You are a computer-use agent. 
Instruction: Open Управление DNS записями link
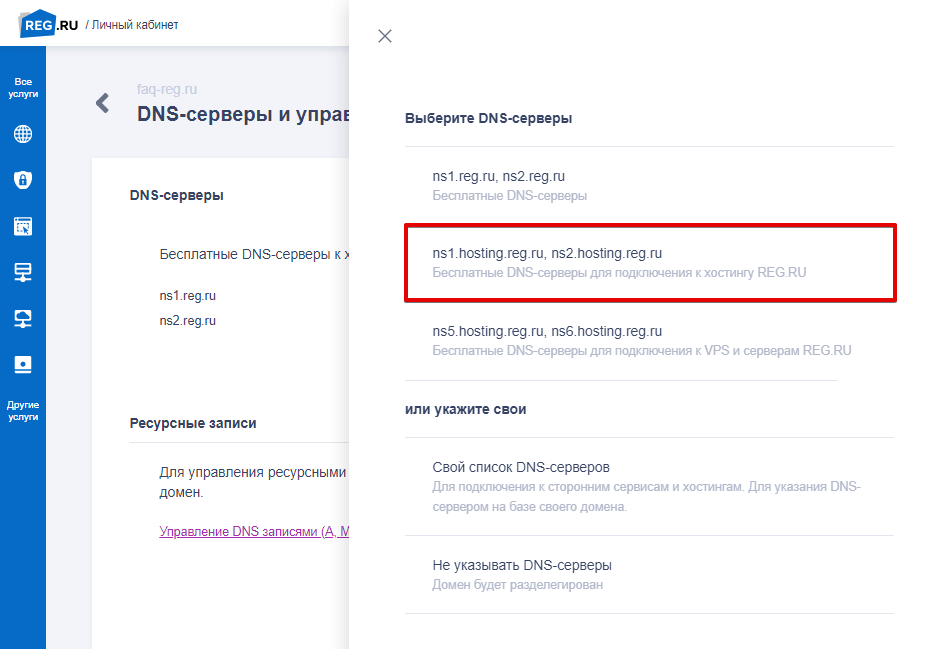pos(254,532)
